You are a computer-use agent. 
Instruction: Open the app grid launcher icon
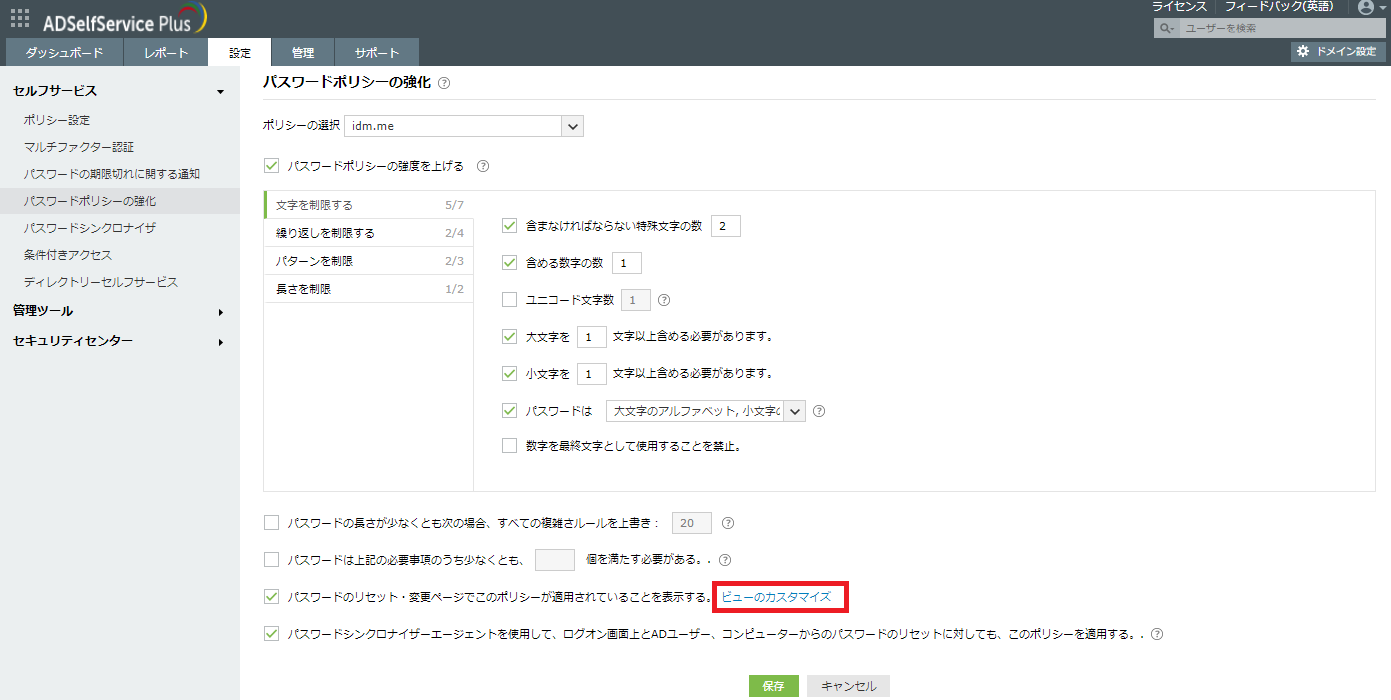(x=19, y=17)
